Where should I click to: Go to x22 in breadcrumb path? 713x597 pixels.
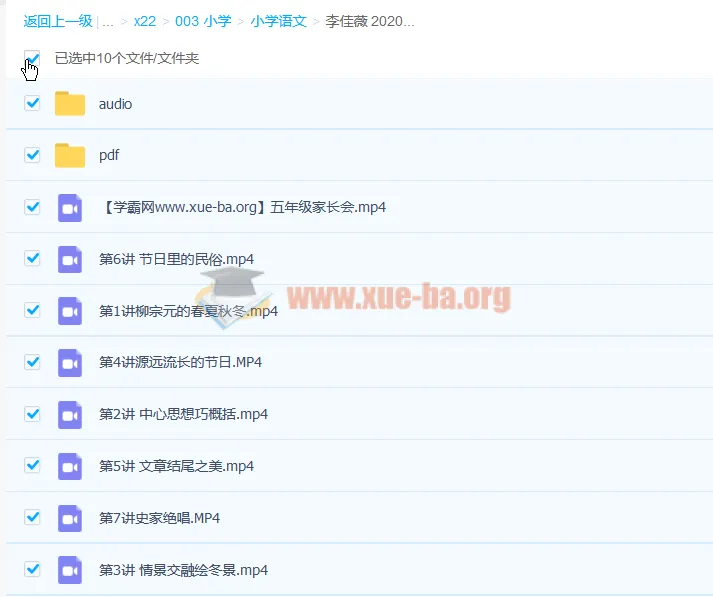(145, 21)
